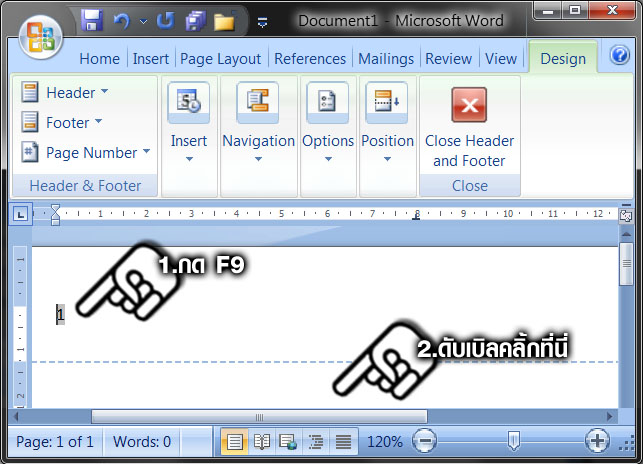The image size is (643, 464).
Task: Open the Undo history dropdown arrow
Action: [143, 21]
